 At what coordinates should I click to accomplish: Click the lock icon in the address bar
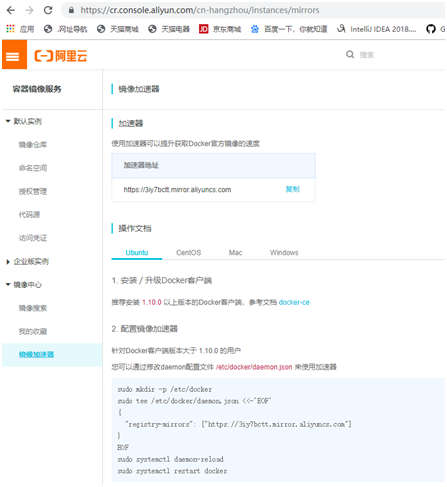pyautogui.click(x=71, y=10)
